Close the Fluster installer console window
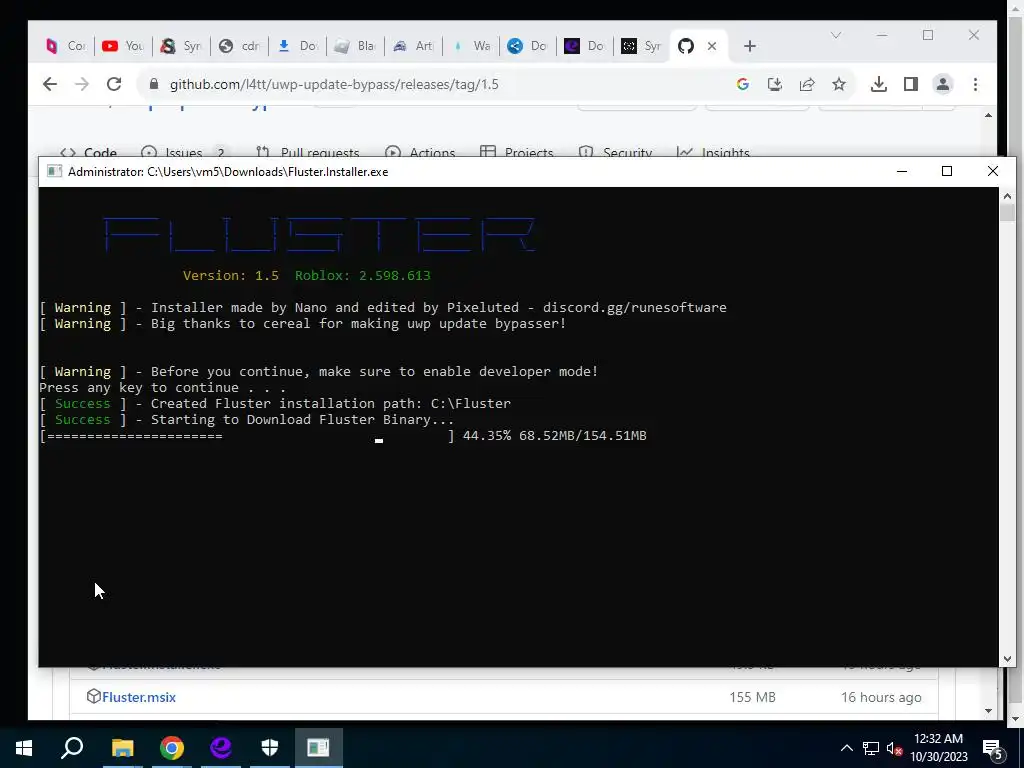Image resolution: width=1024 pixels, height=768 pixels. click(x=993, y=171)
